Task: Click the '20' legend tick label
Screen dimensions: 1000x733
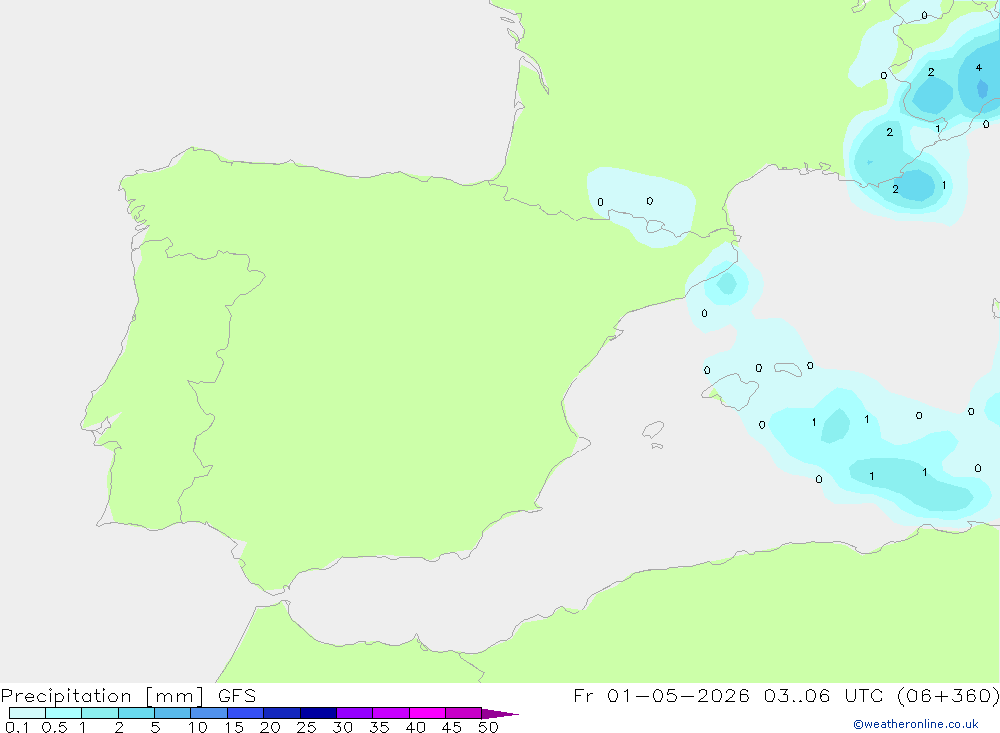Action: tap(270, 727)
